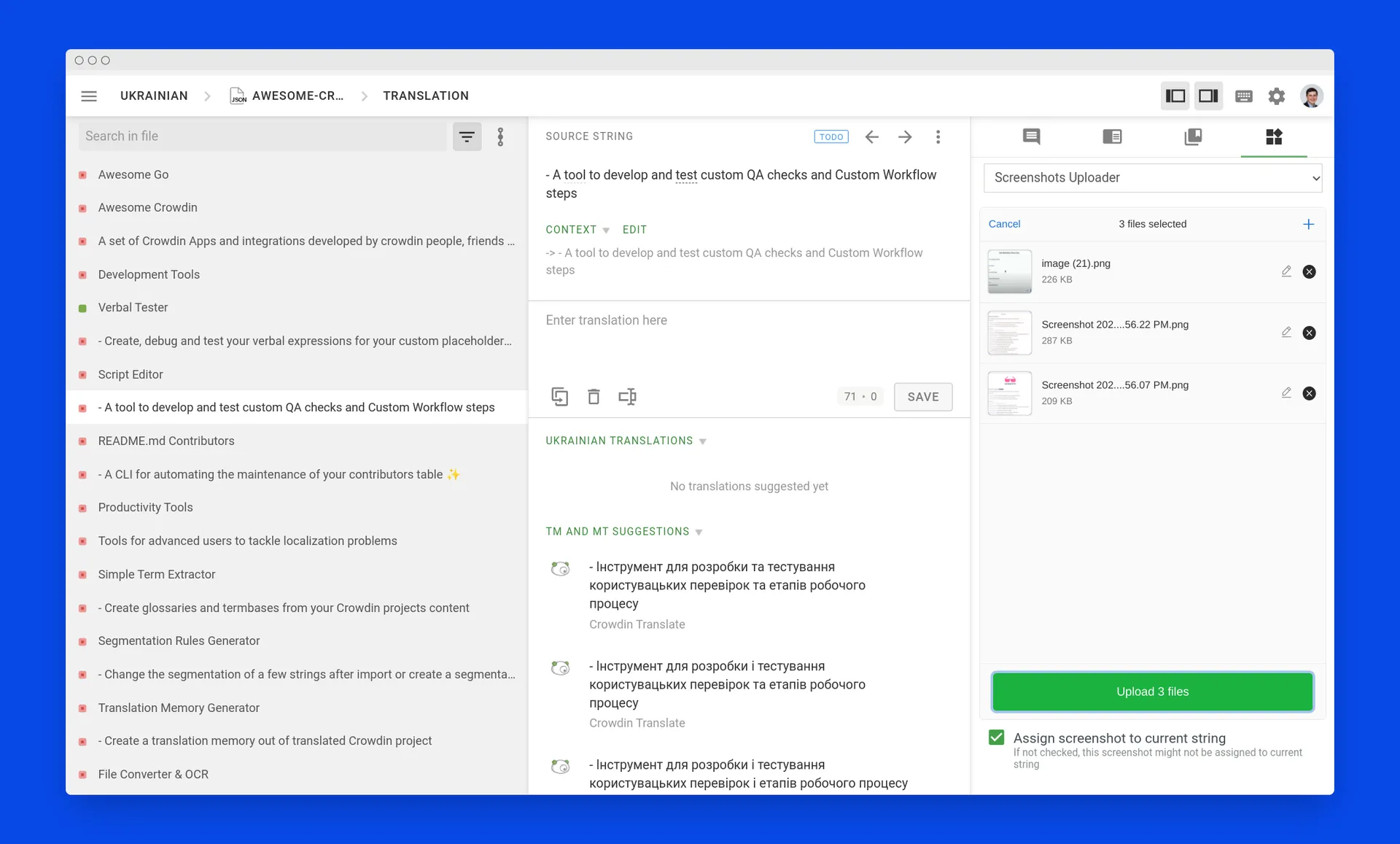Image resolution: width=1400 pixels, height=844 pixels.
Task: Open the Comments panel tab
Action: click(x=1031, y=136)
